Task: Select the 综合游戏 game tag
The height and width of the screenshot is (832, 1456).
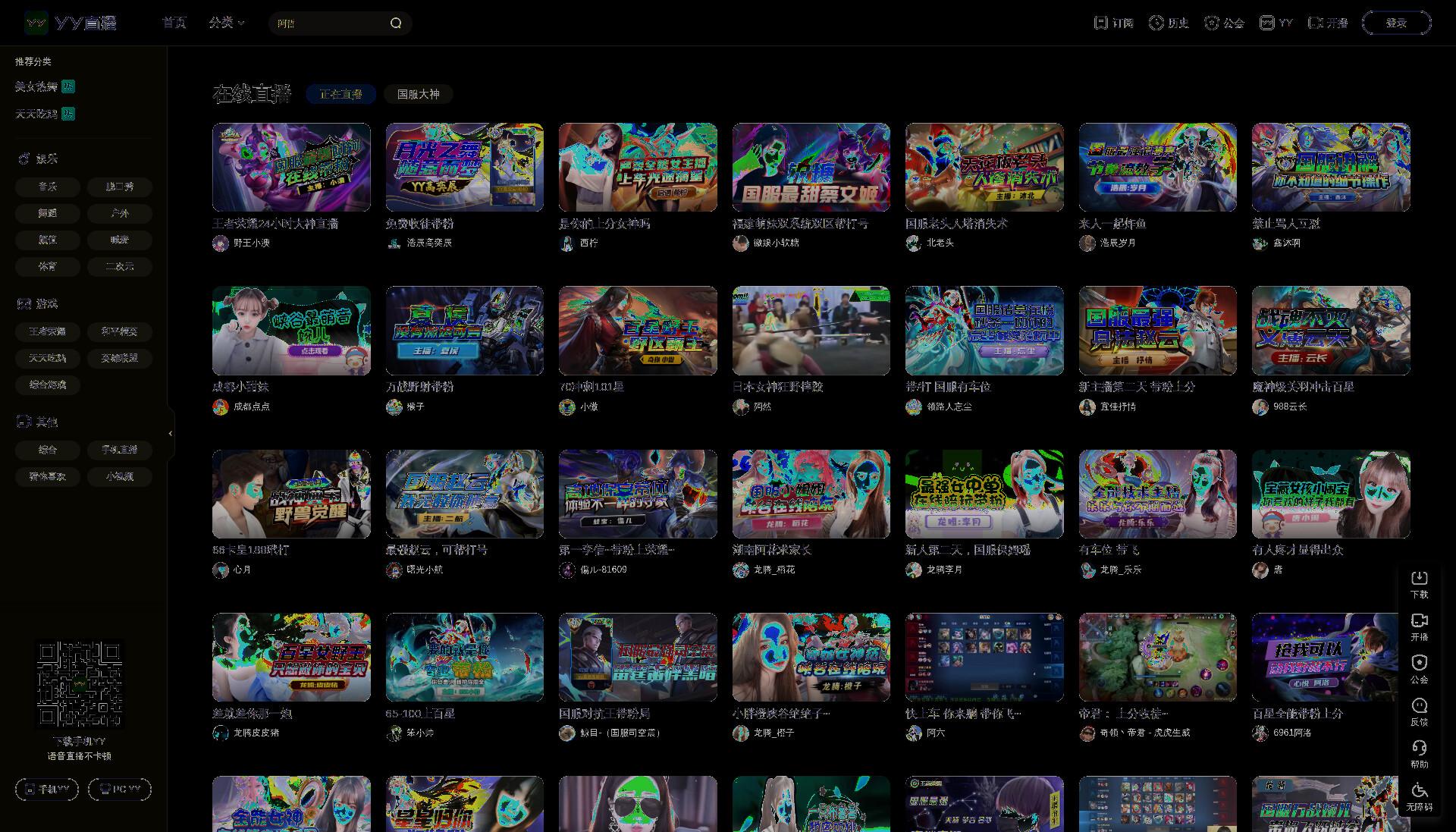Action: (48, 385)
